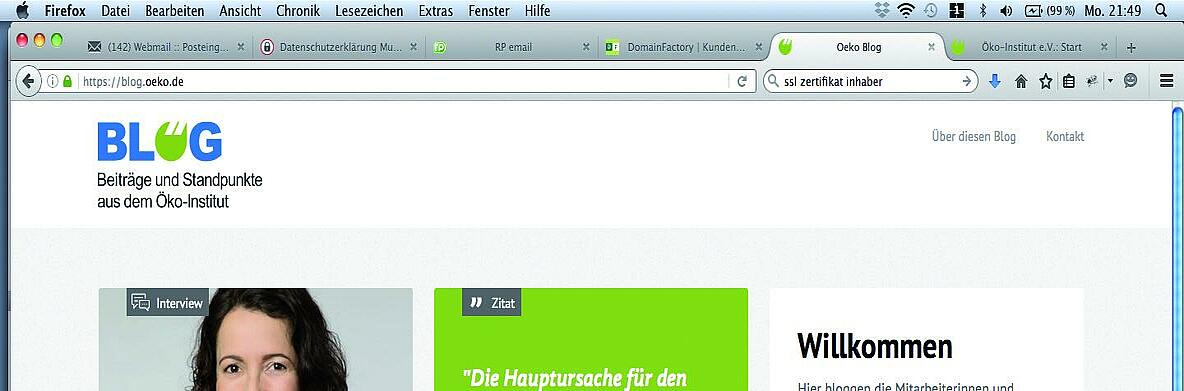Open site information icon in address bar
Viewport: 1184px width, 391px height.
(x=52, y=82)
